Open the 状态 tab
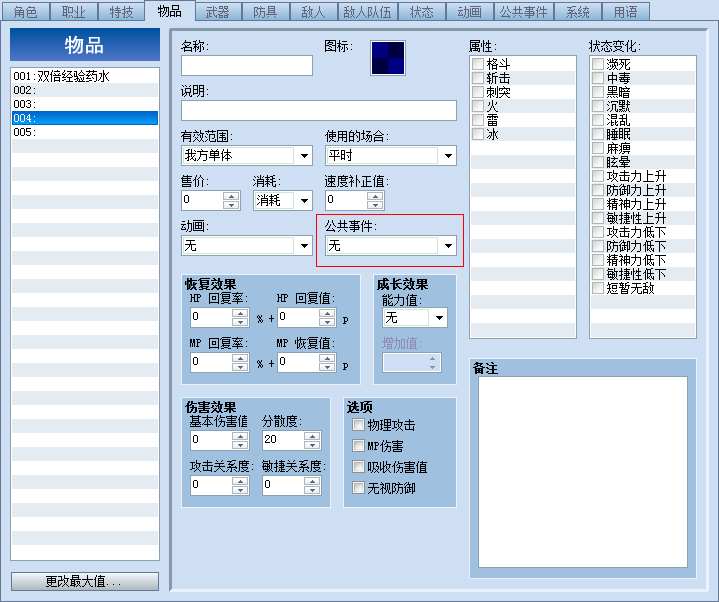The image size is (719, 602). [x=421, y=12]
